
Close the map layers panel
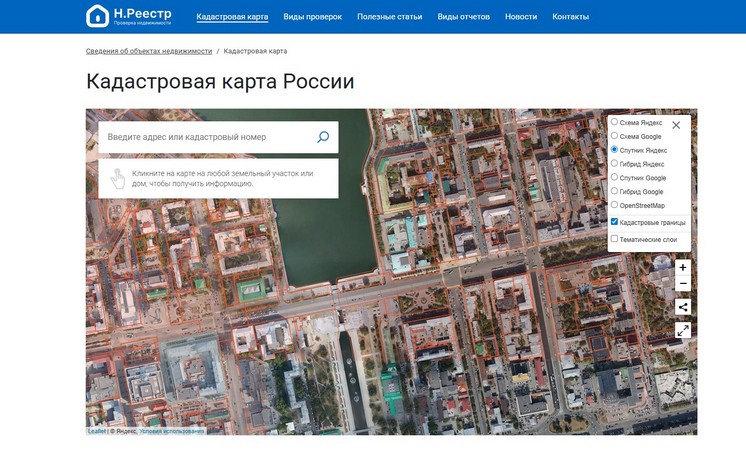coord(676,125)
